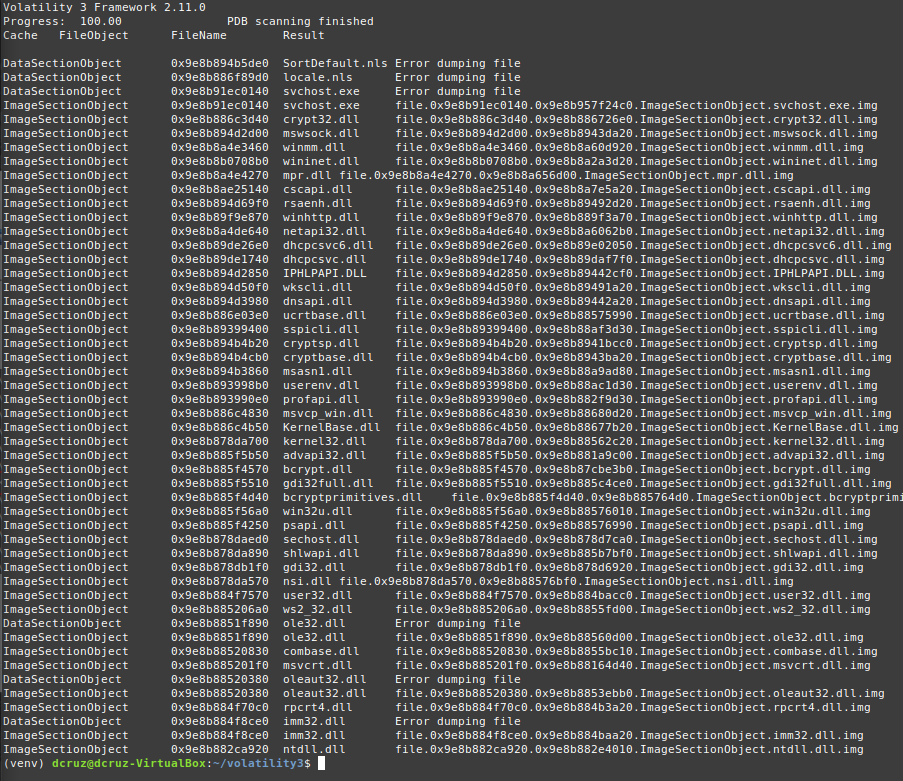903x781 pixels.
Task: Click the svchost.exe.img output file path
Action: [636, 105]
